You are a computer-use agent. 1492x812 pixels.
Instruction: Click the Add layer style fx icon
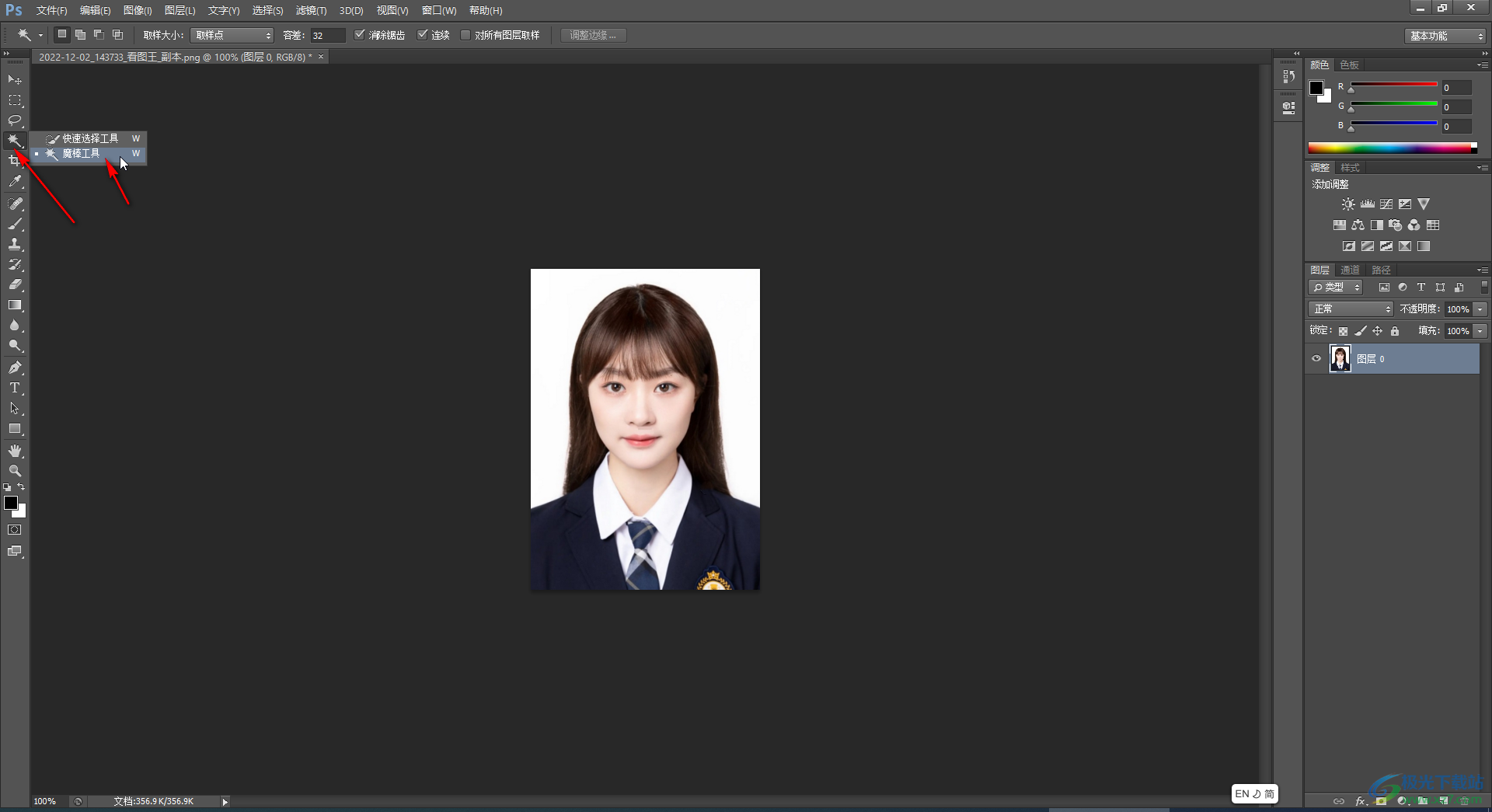point(1361,801)
